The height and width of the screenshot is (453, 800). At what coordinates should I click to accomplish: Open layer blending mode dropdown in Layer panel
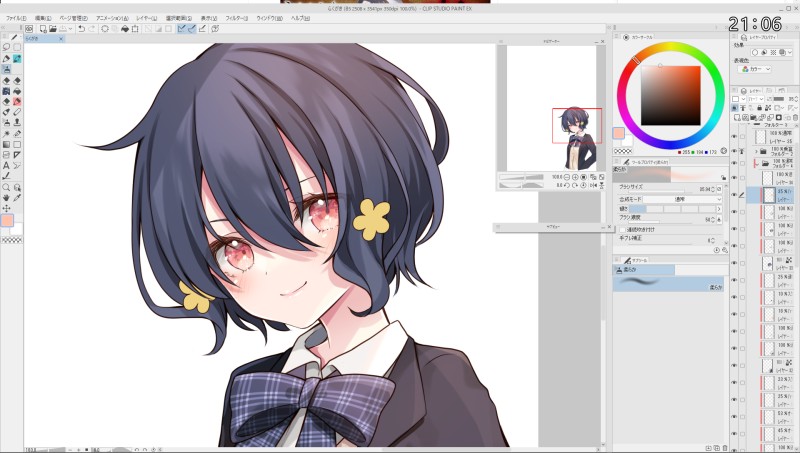756,99
